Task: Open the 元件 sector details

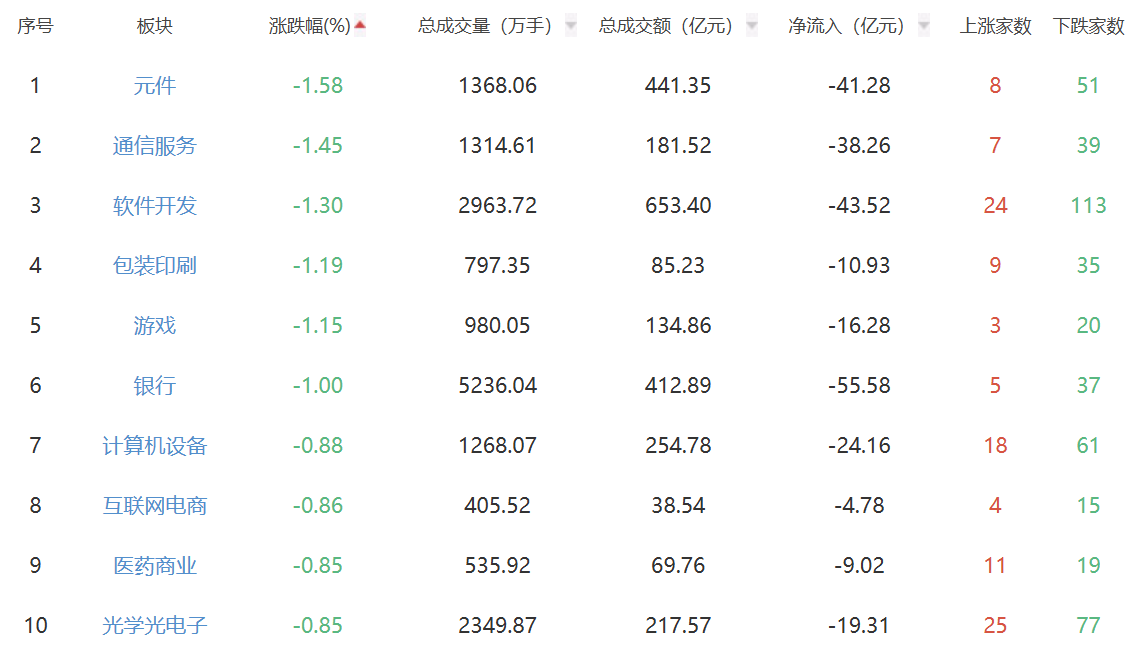Action: click(156, 85)
